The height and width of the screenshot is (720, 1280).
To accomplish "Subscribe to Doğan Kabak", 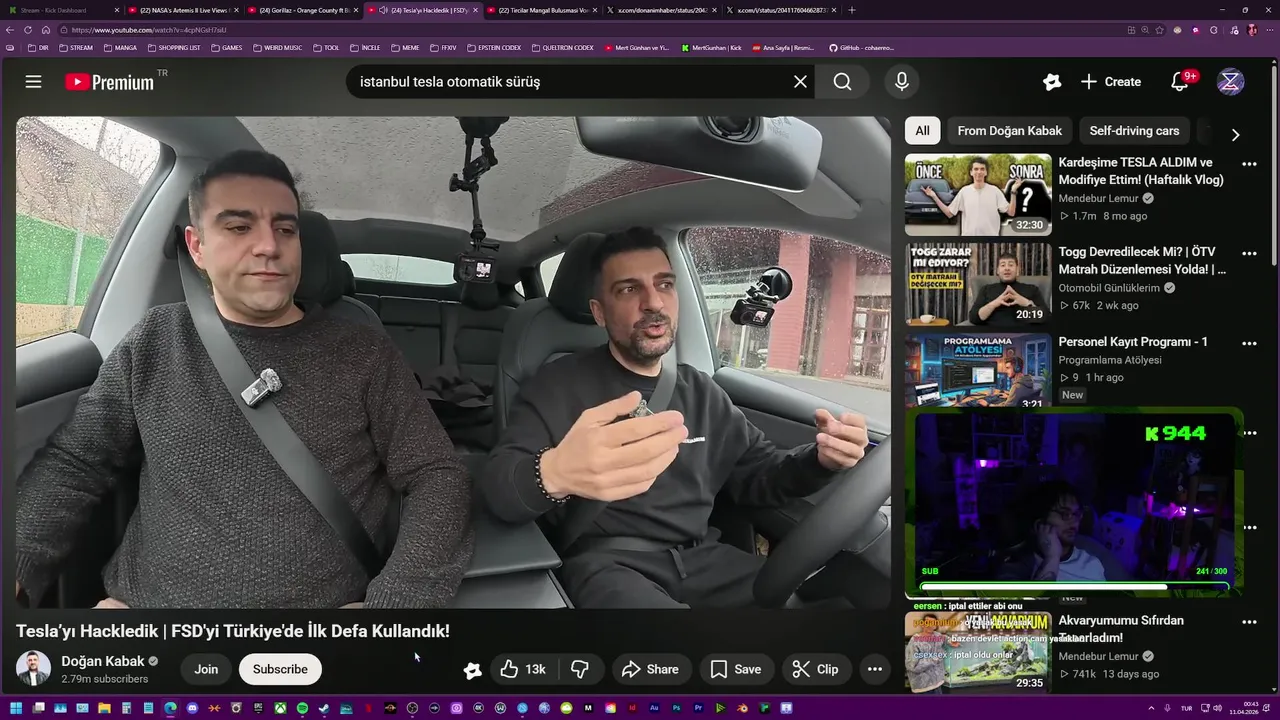I will (x=280, y=669).
